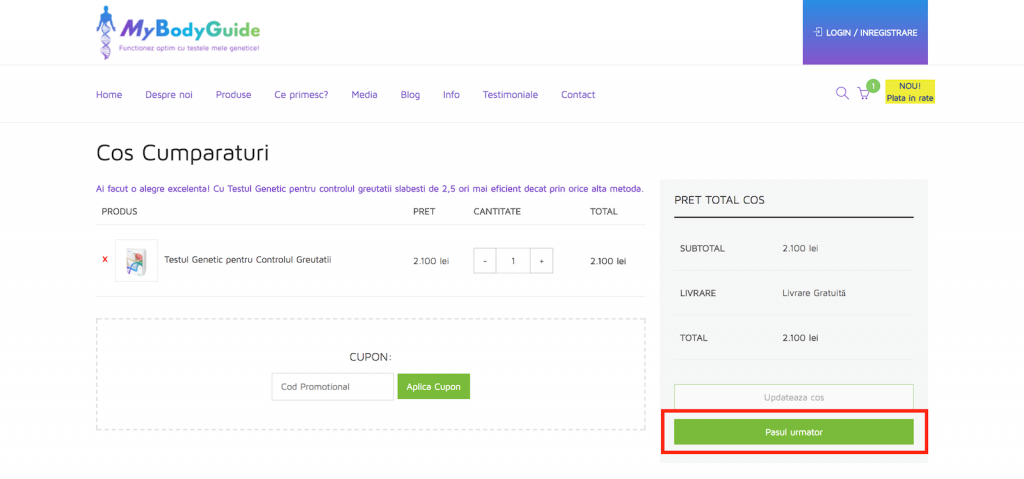Click the MyBodyGuide logo
This screenshot has width=1024, height=479.
tap(178, 32)
